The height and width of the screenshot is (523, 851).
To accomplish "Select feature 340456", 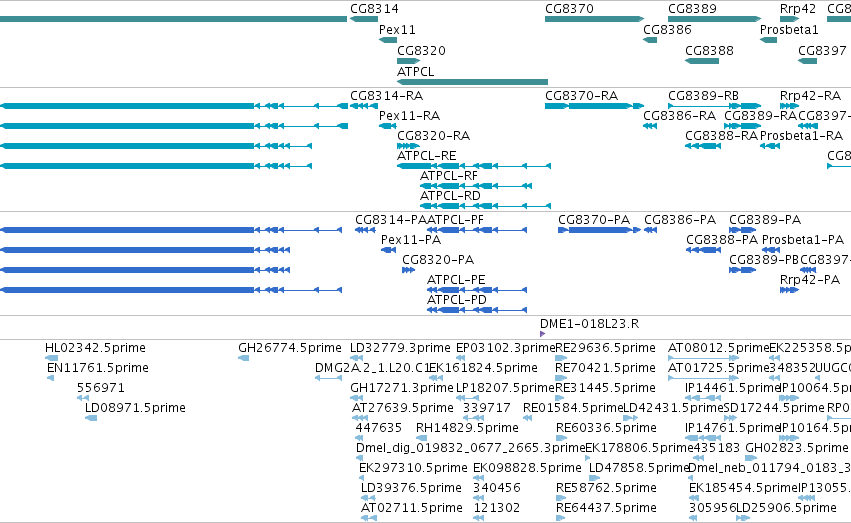I will pyautogui.click(x=497, y=489).
